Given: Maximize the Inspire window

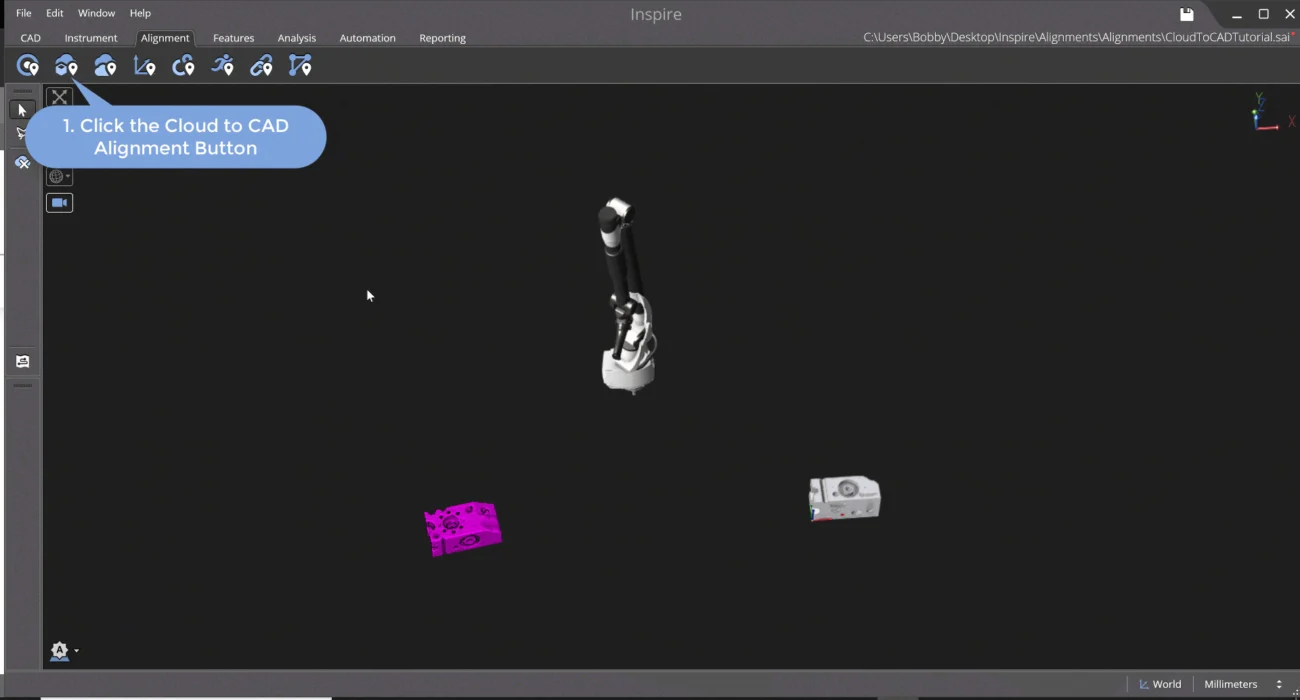Looking at the screenshot, I should pos(1264,14).
